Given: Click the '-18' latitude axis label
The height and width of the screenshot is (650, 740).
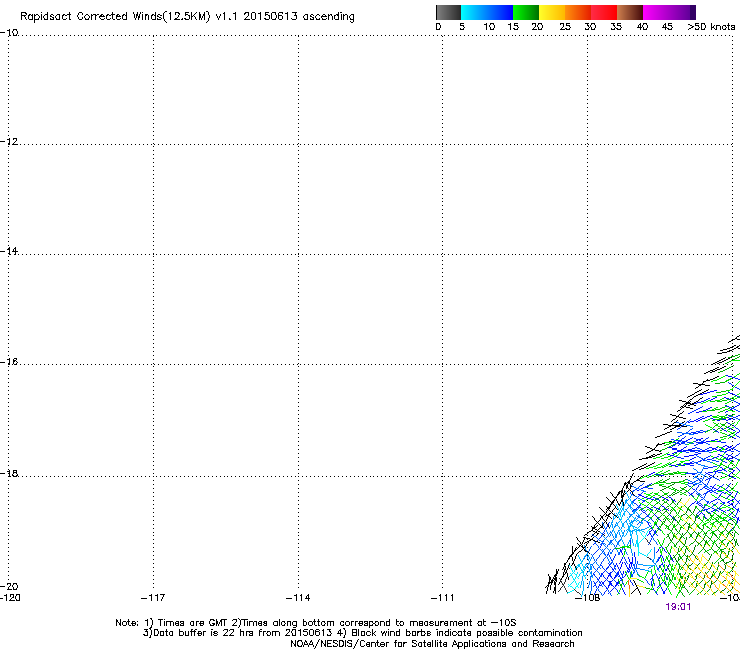Looking at the screenshot, I should [x=9, y=473].
